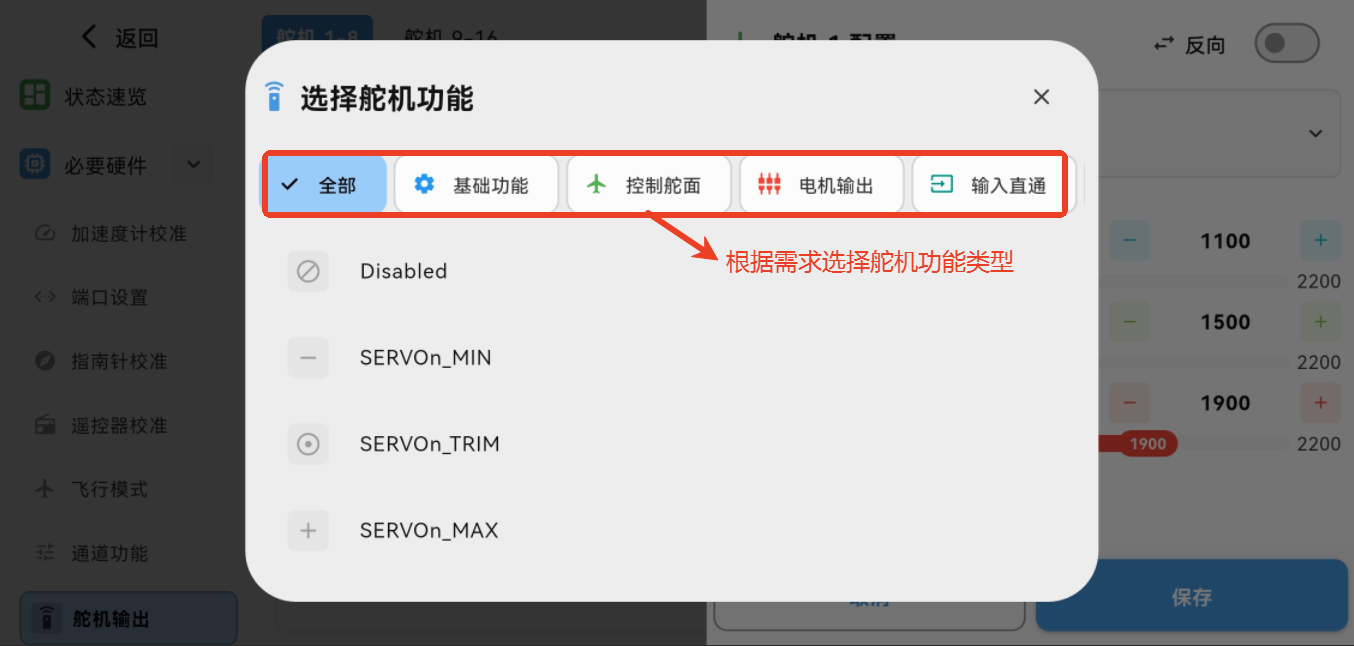Click the red 1900 slider handle
Image resolution: width=1354 pixels, height=646 pixels.
pos(1147,444)
